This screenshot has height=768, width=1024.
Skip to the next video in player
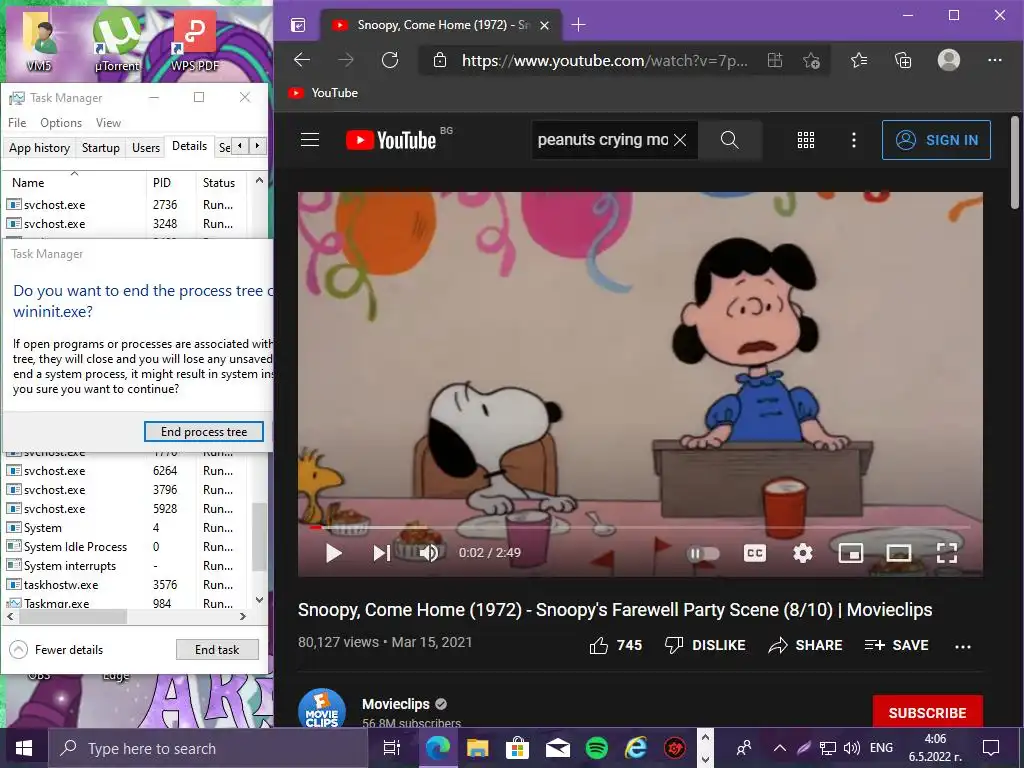pyautogui.click(x=381, y=553)
